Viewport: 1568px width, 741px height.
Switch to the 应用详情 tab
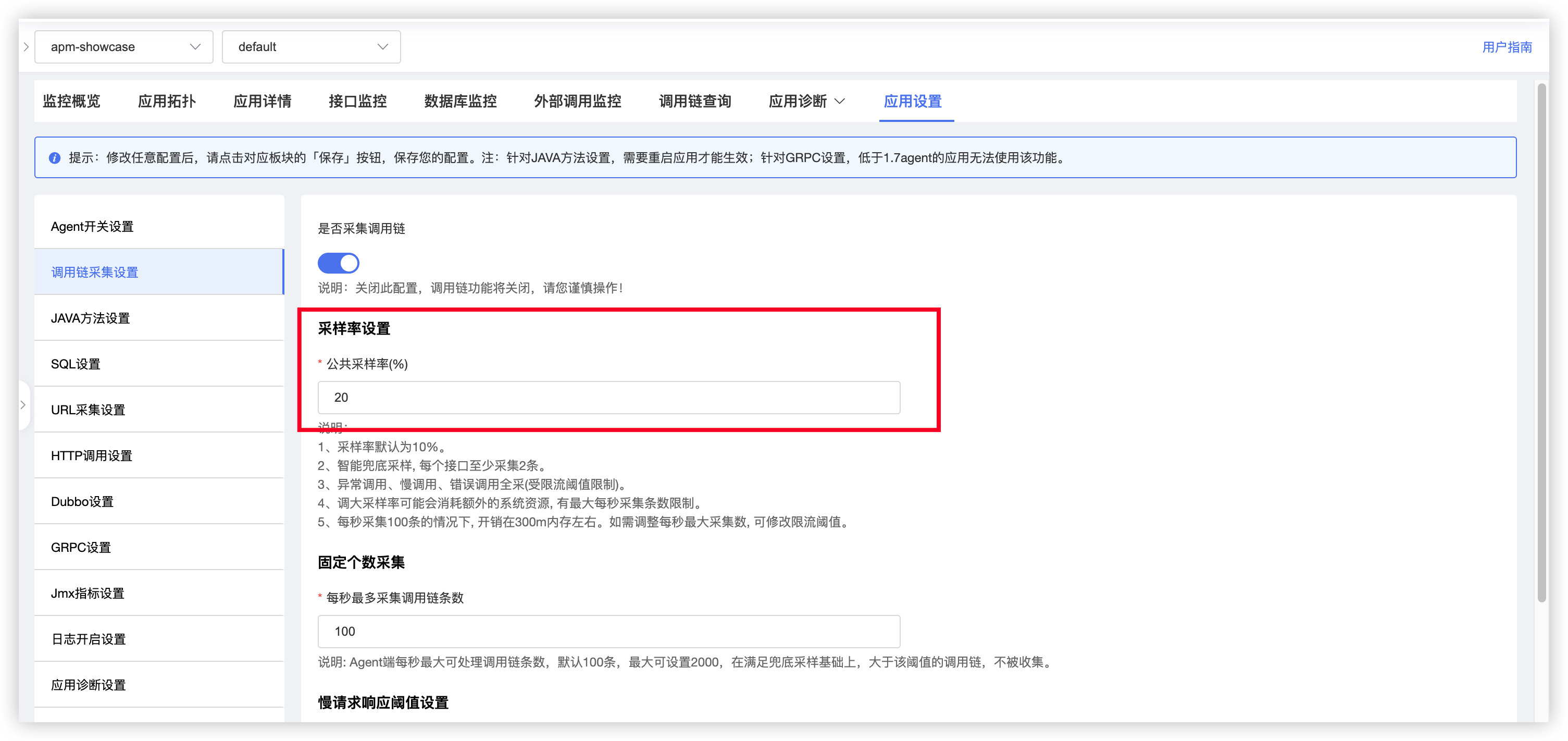tap(263, 101)
